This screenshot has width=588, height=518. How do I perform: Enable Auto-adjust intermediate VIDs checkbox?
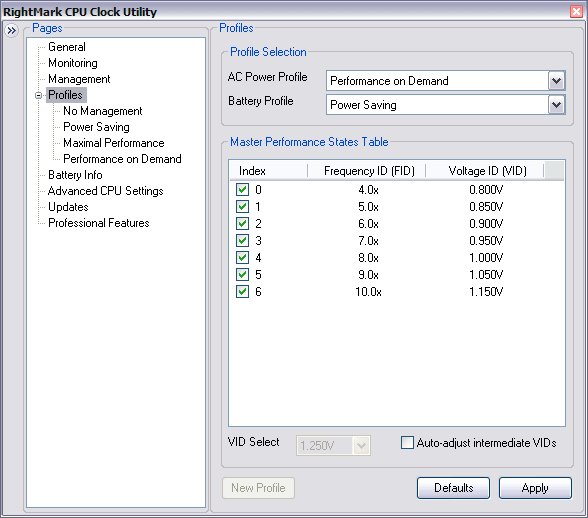click(407, 443)
